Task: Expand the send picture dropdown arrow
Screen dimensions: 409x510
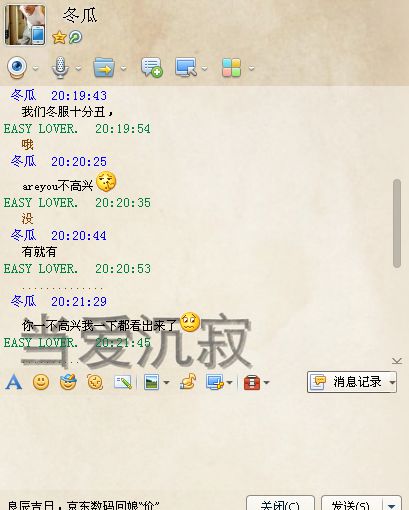Action: [x=166, y=383]
